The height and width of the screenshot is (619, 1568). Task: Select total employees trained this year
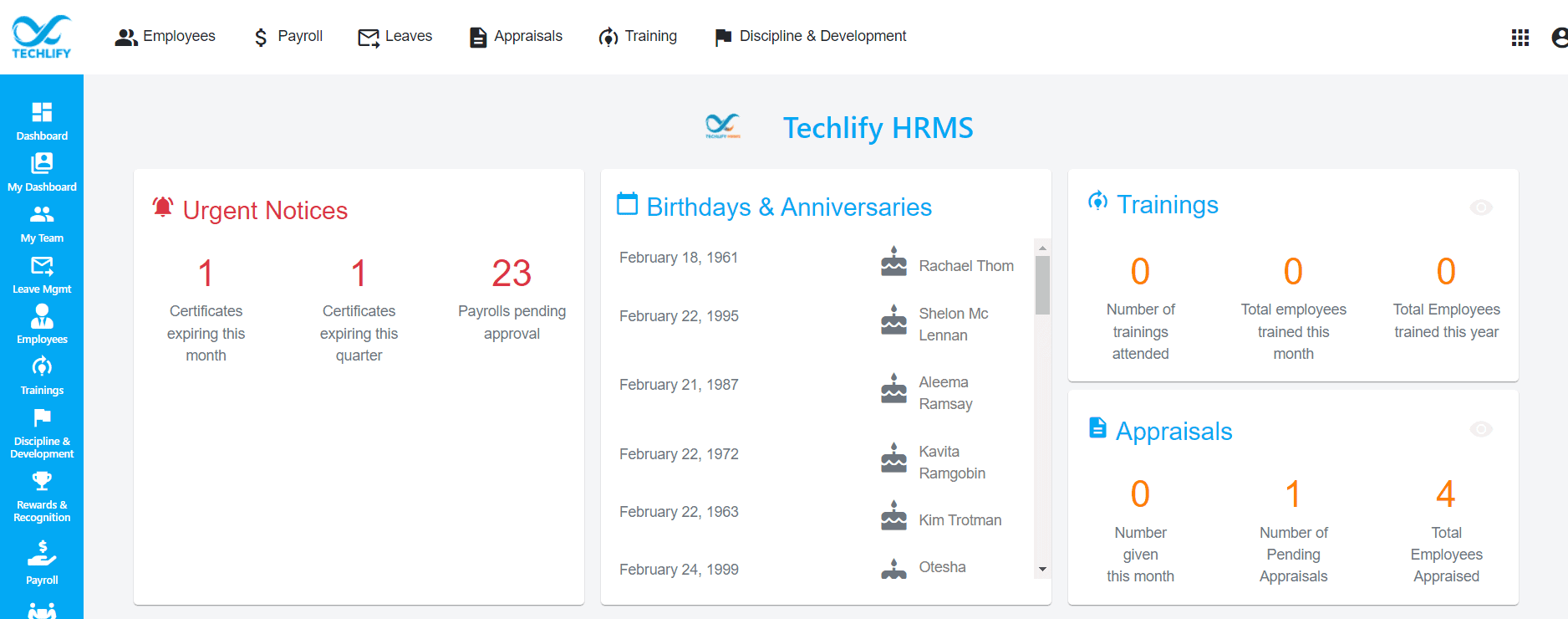tap(1446, 272)
